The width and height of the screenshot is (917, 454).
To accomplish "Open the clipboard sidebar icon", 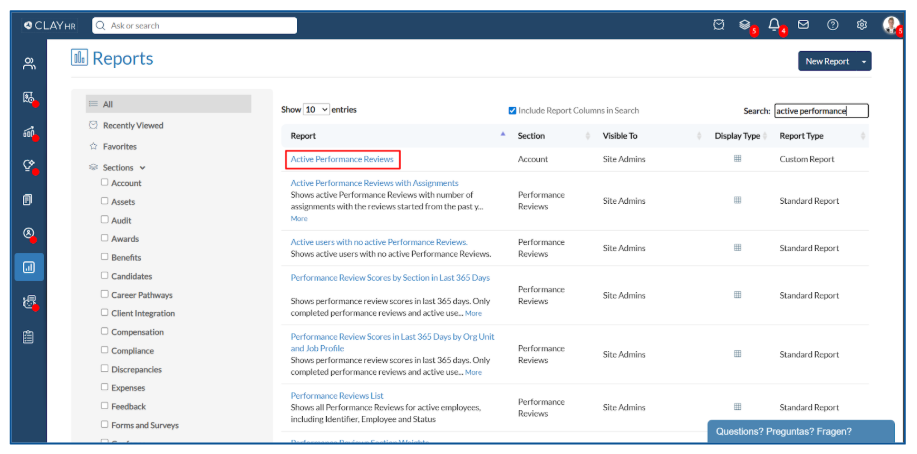I will tap(28, 337).
